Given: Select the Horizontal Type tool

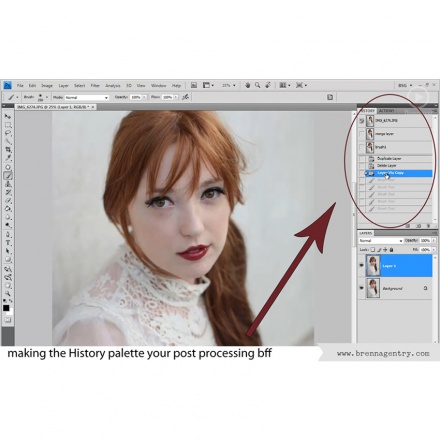Looking at the screenshot, I should 8,243.
